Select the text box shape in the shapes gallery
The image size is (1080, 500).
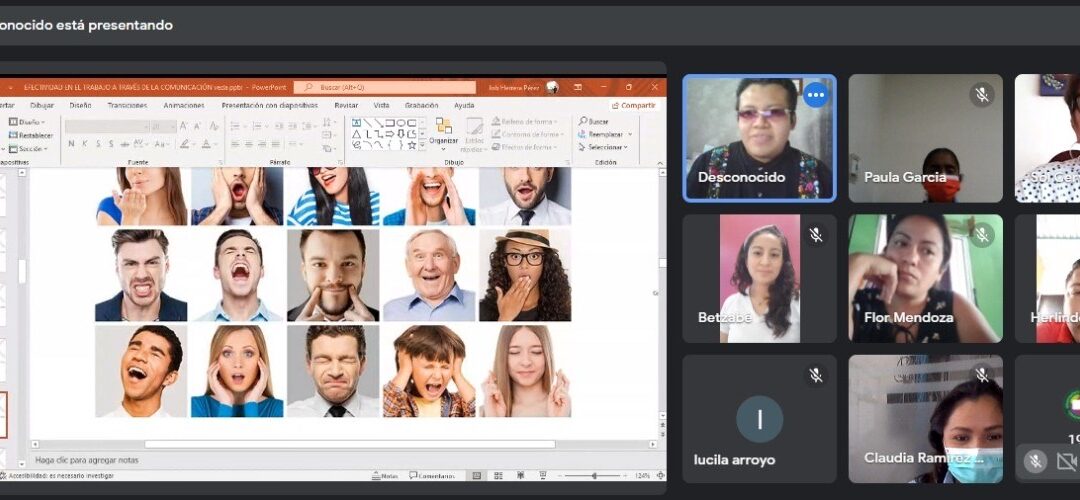(x=356, y=123)
